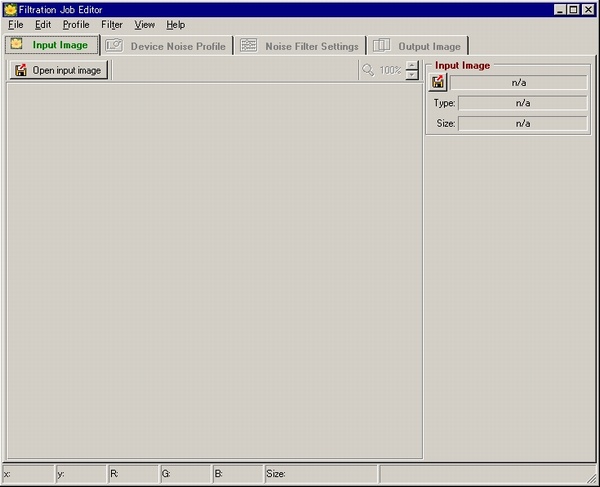
Task: Open the Edit menu
Action: pos(43,25)
